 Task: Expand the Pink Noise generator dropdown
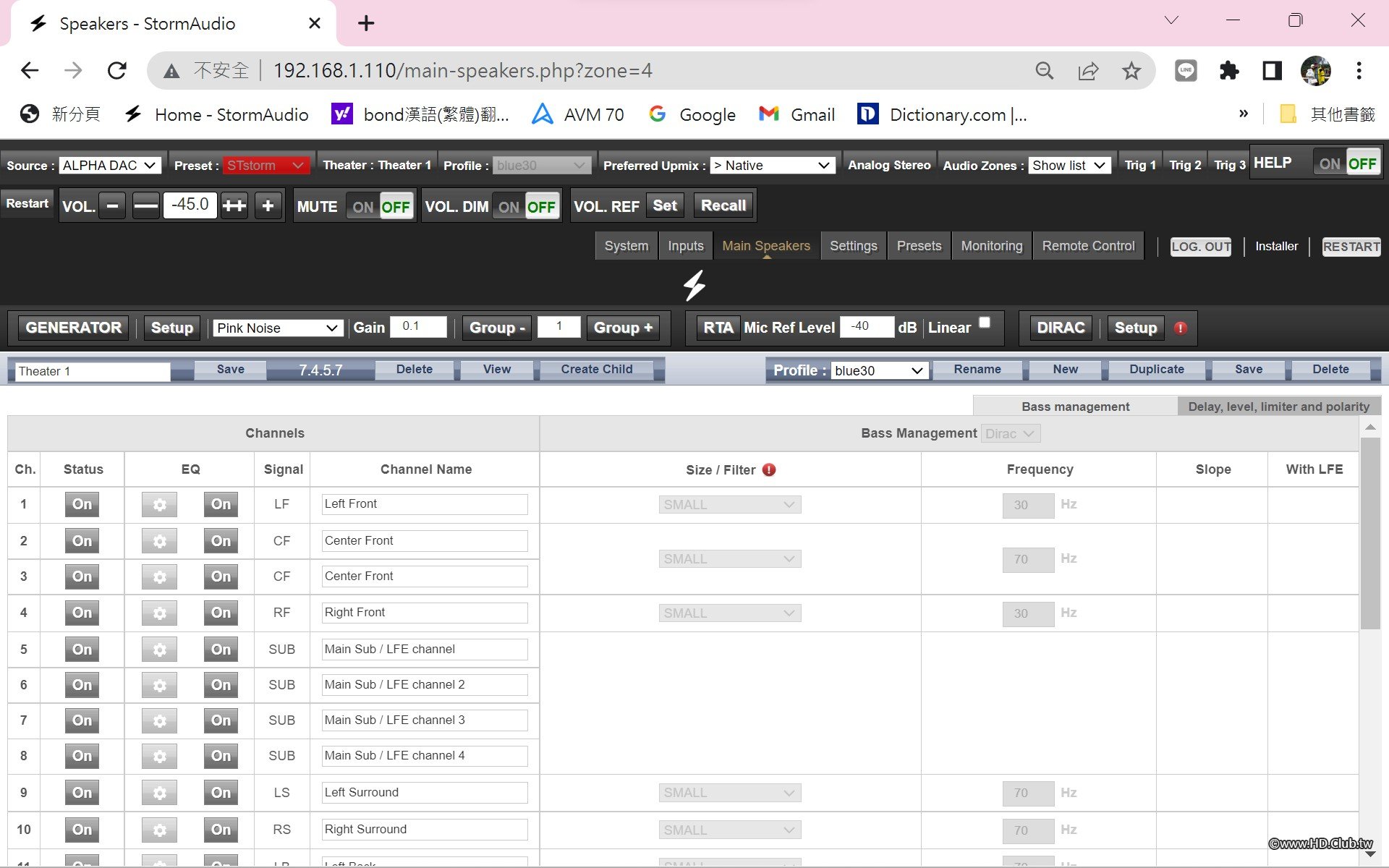pyautogui.click(x=277, y=328)
